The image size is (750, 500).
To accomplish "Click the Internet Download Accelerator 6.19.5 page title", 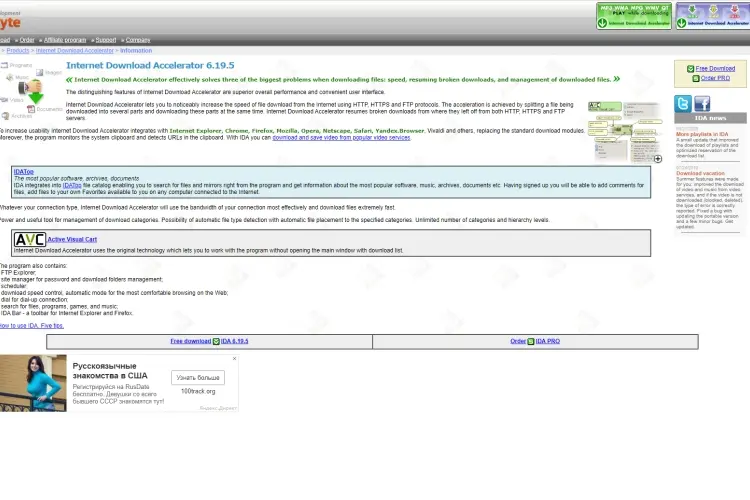I will (x=150, y=66).
